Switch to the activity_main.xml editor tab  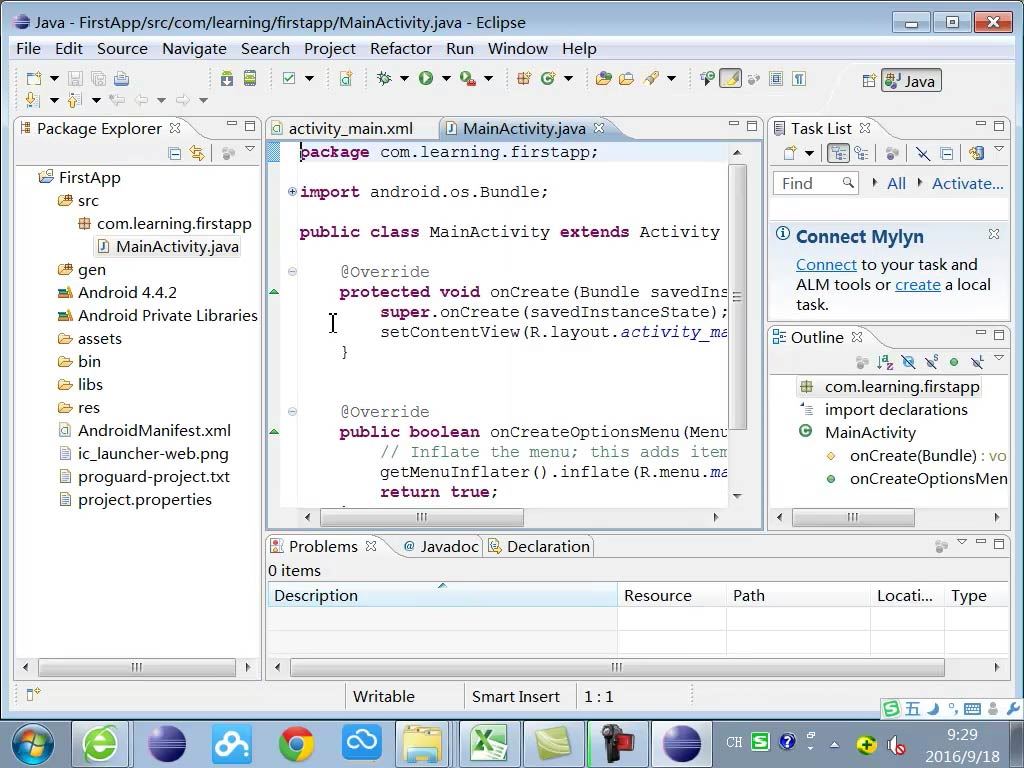click(350, 128)
